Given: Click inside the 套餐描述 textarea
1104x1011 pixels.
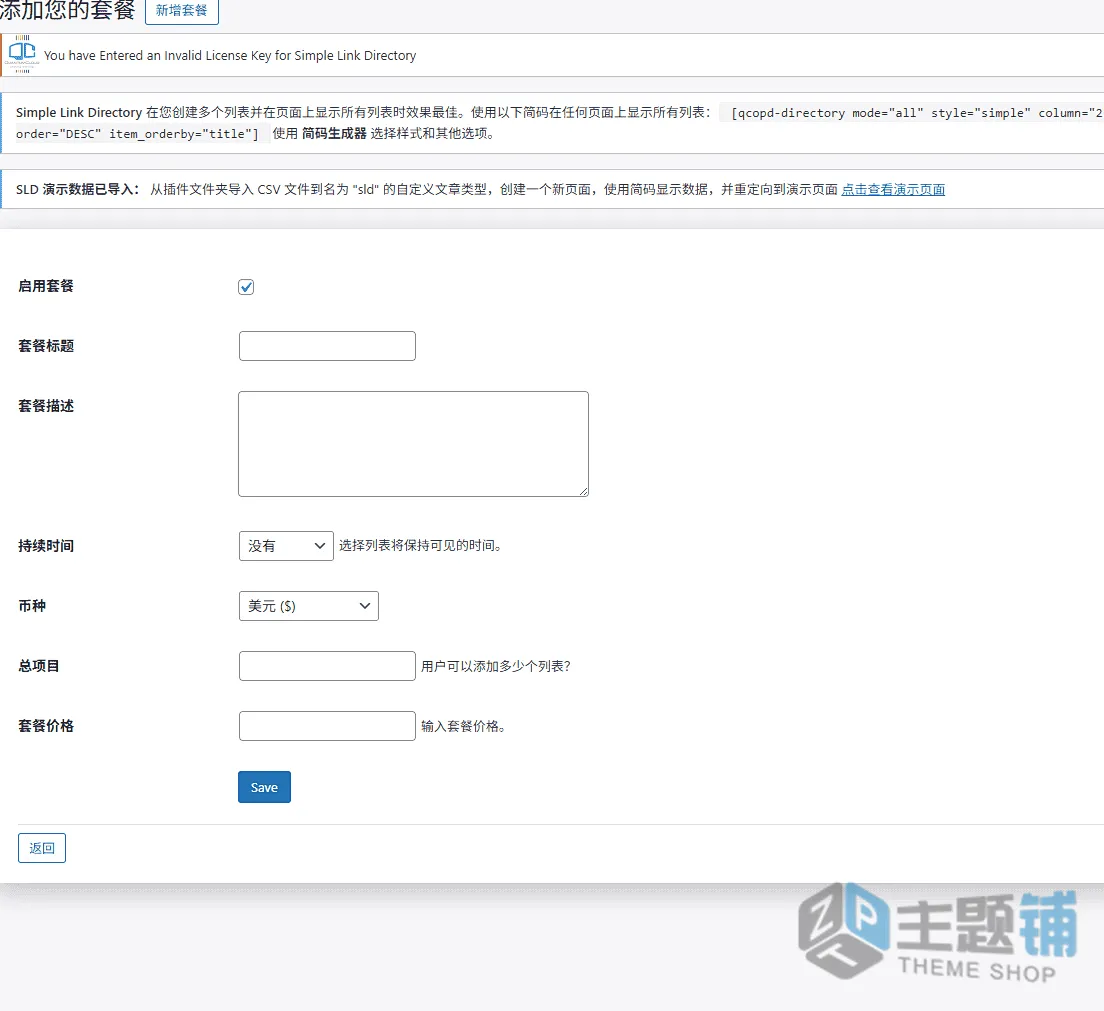Looking at the screenshot, I should click(413, 444).
